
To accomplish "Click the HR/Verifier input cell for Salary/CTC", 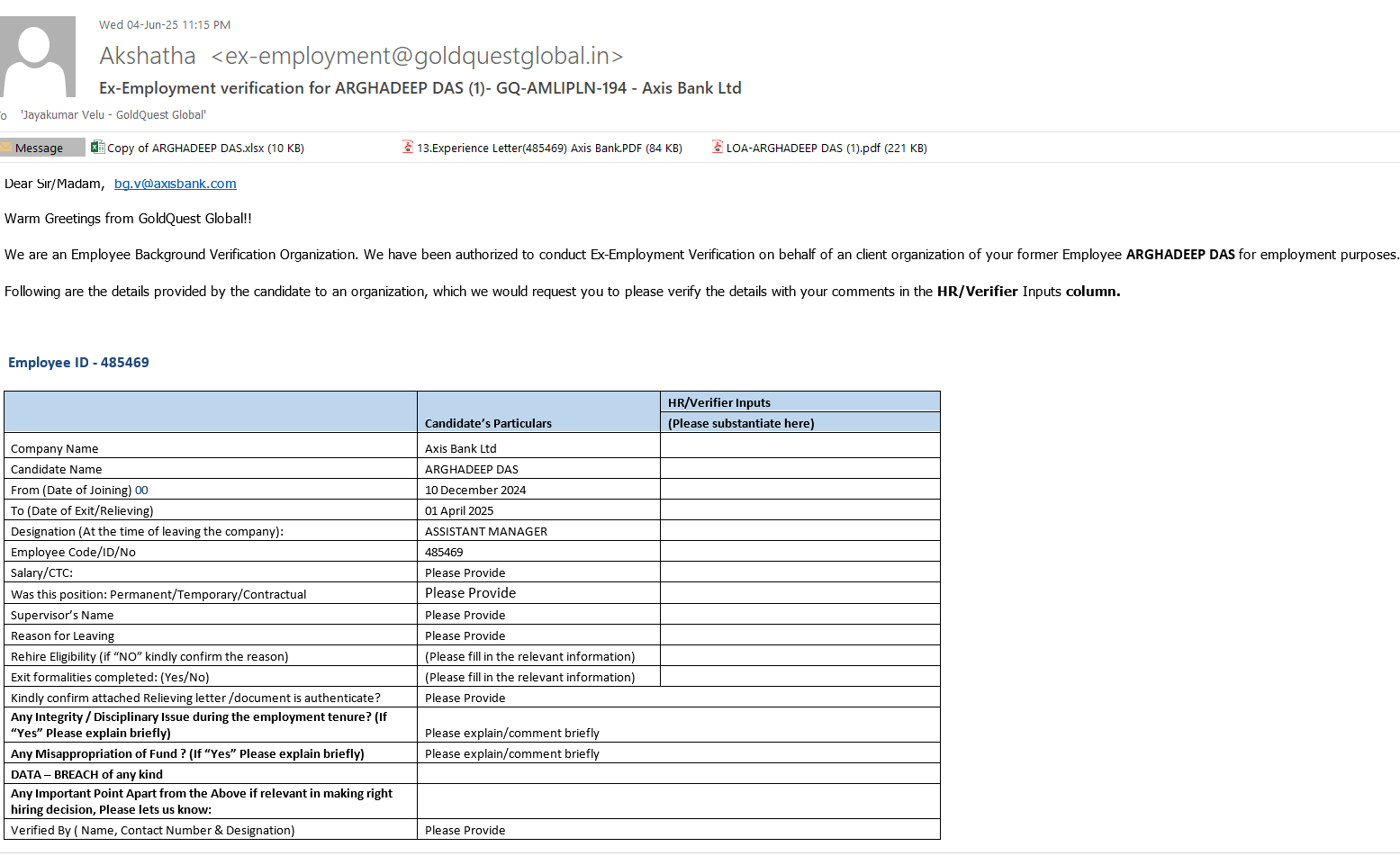I will coord(799,572).
